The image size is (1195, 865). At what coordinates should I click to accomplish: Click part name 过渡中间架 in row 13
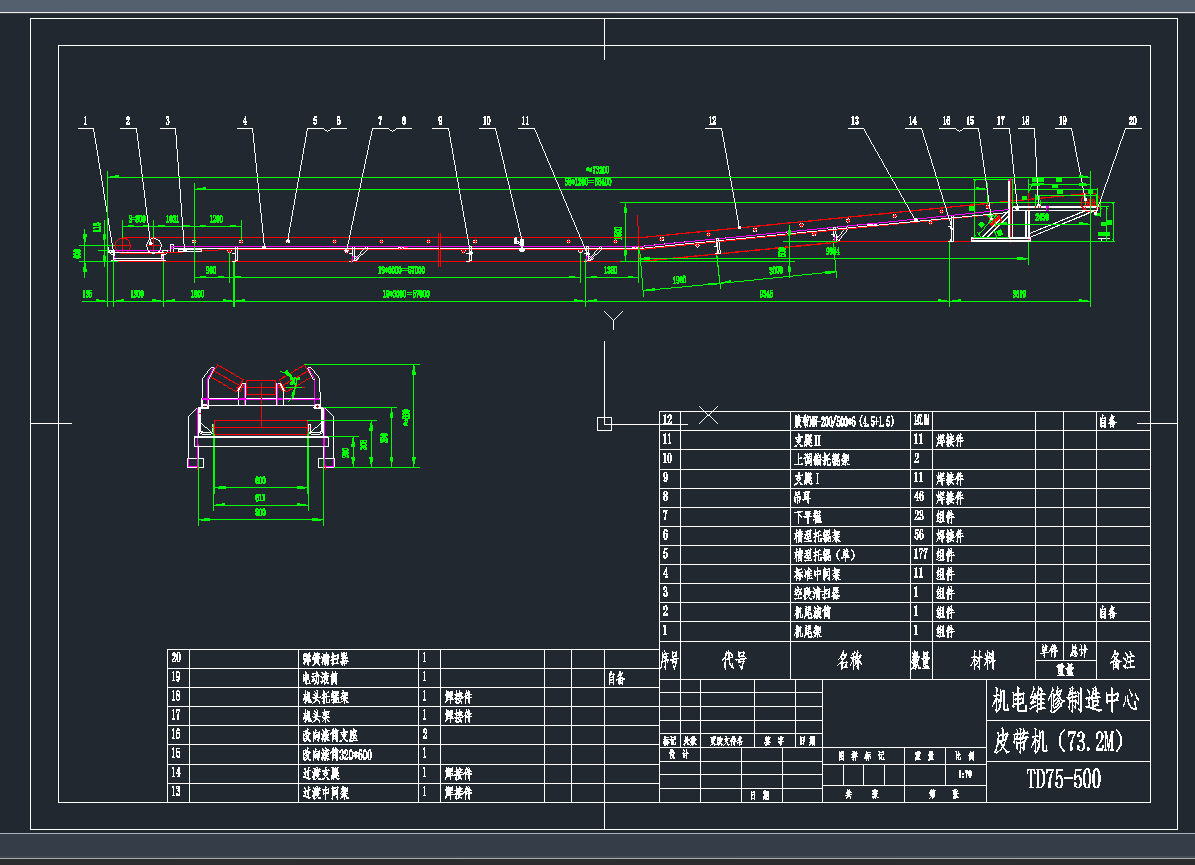pyautogui.click(x=325, y=793)
